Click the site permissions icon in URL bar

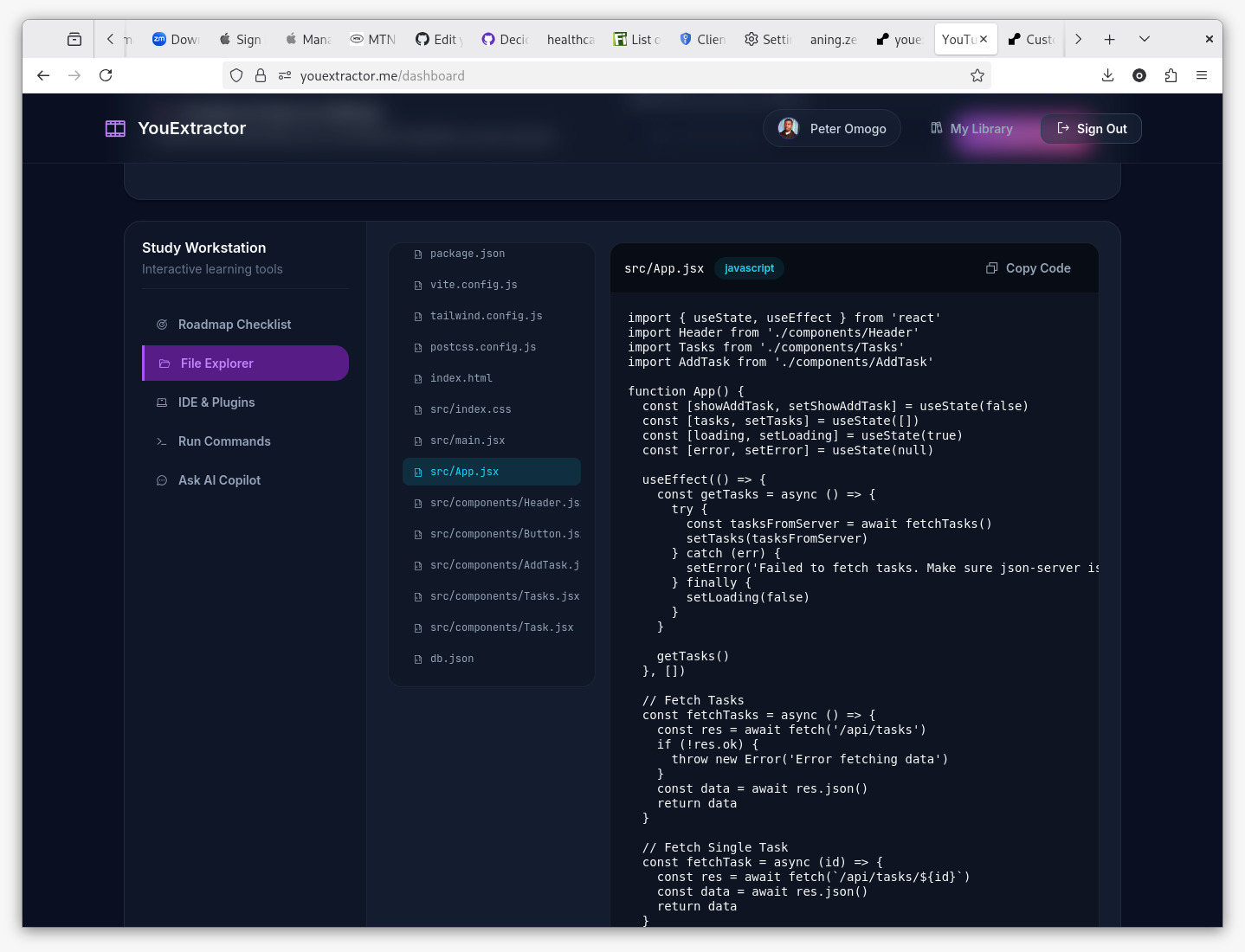(285, 75)
